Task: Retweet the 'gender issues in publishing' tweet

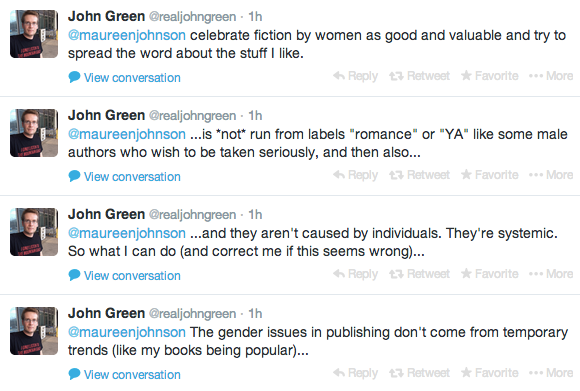Action: pyautogui.click(x=419, y=373)
